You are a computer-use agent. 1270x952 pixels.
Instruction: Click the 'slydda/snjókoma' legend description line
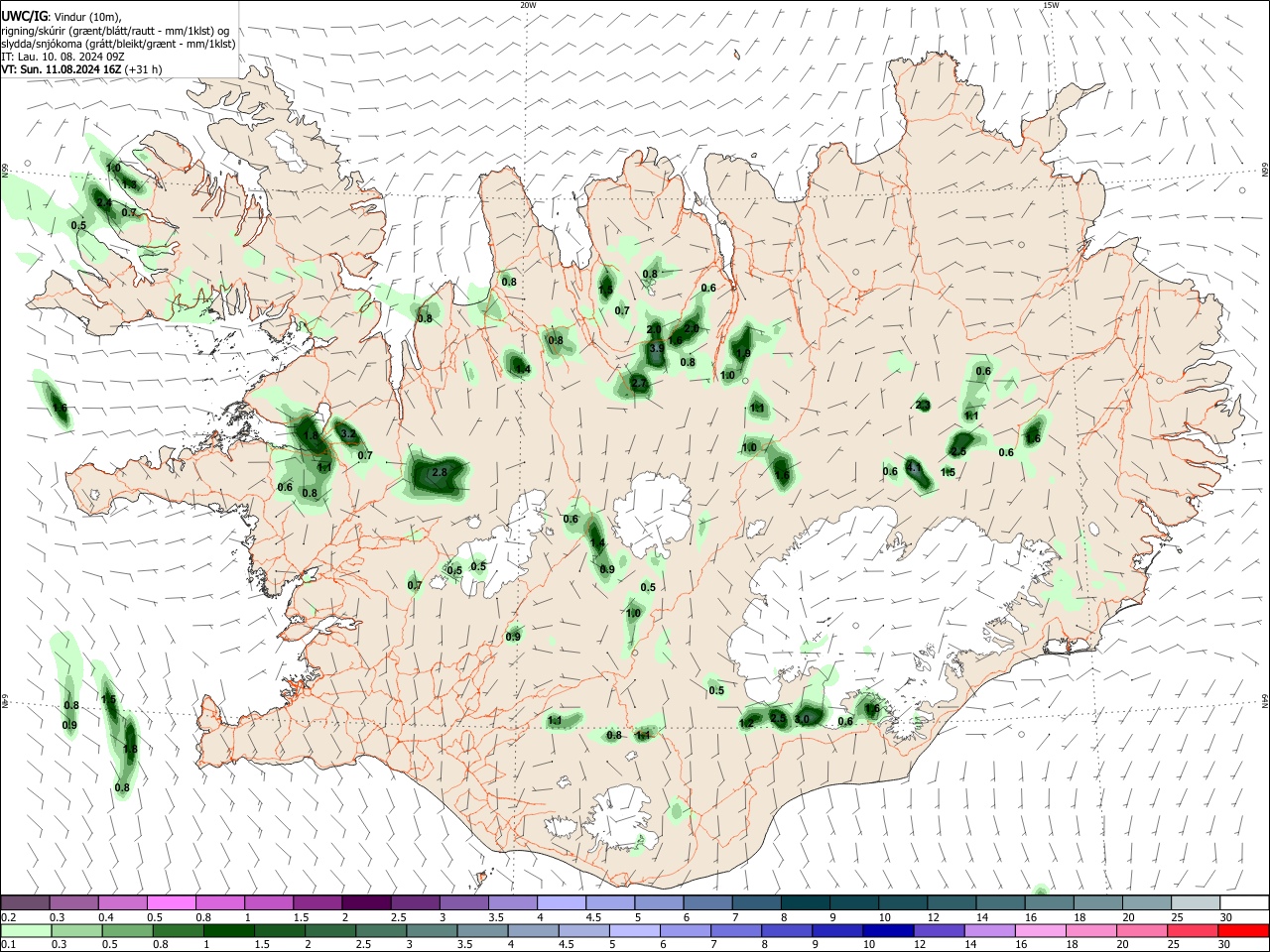tap(119, 44)
